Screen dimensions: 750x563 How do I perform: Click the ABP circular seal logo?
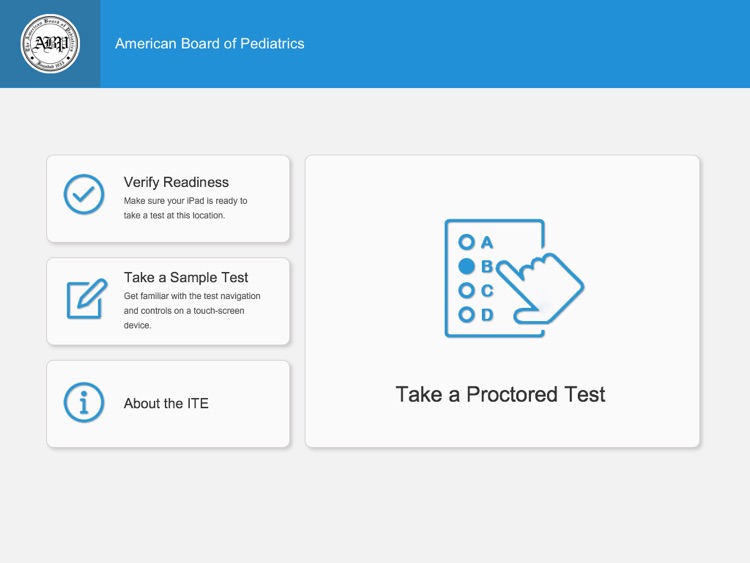[x=50, y=44]
